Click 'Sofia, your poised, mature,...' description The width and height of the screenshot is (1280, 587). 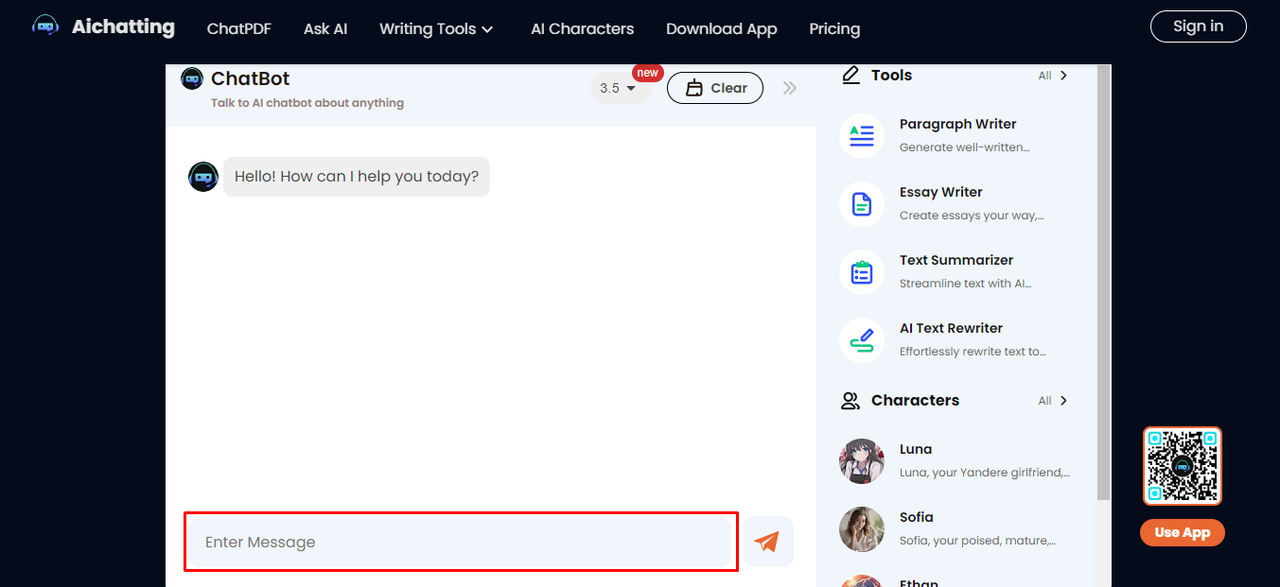(x=977, y=540)
